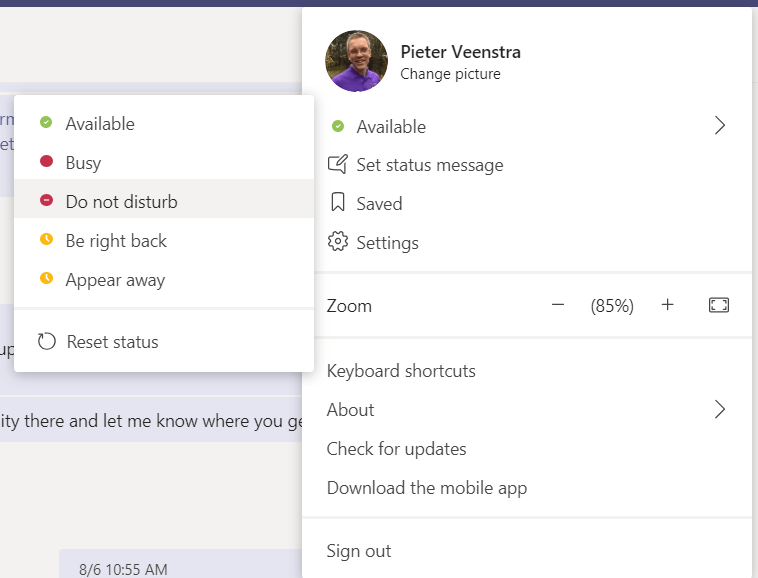The height and width of the screenshot is (578, 758).
Task: Select Be right back status
Action: [164, 240]
